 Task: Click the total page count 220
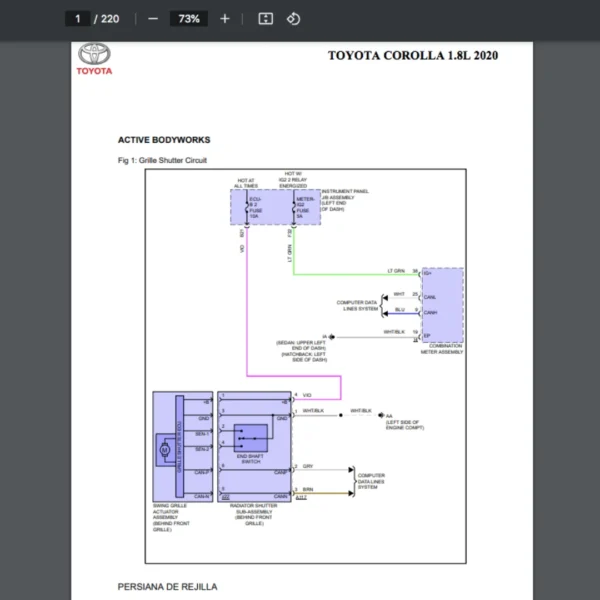110,19
